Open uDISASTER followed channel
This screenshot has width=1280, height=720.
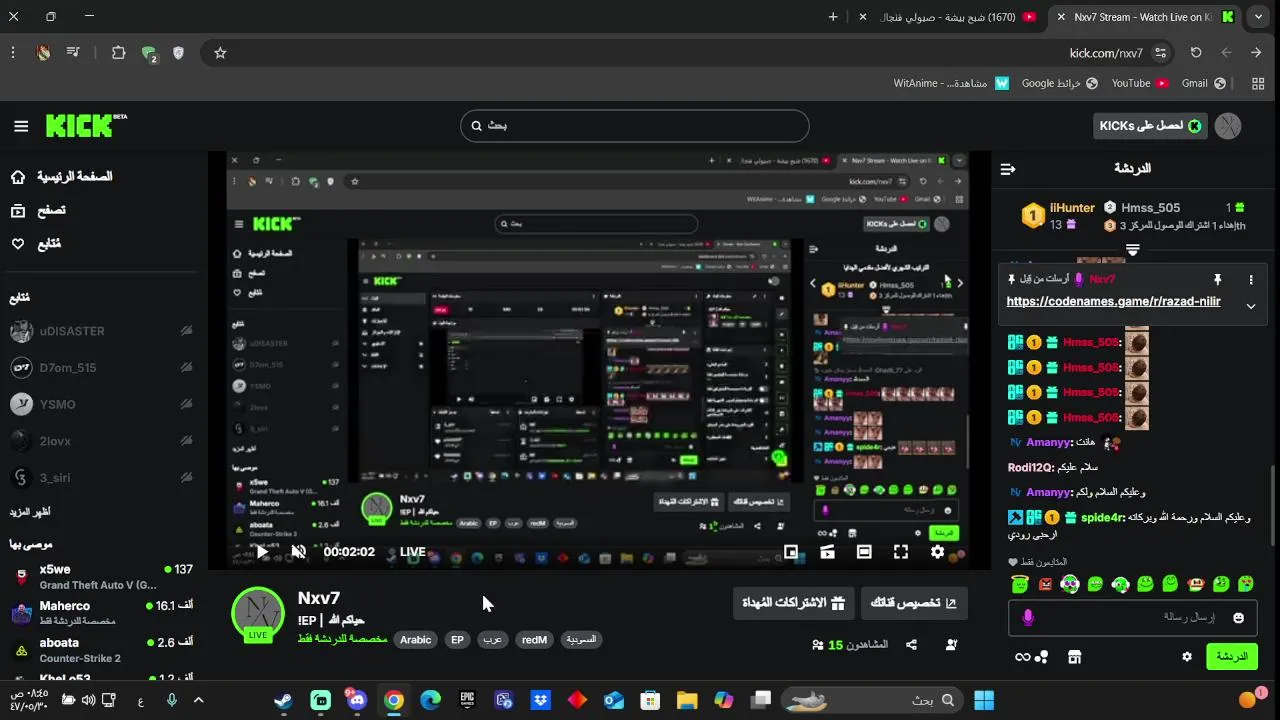coord(100,331)
